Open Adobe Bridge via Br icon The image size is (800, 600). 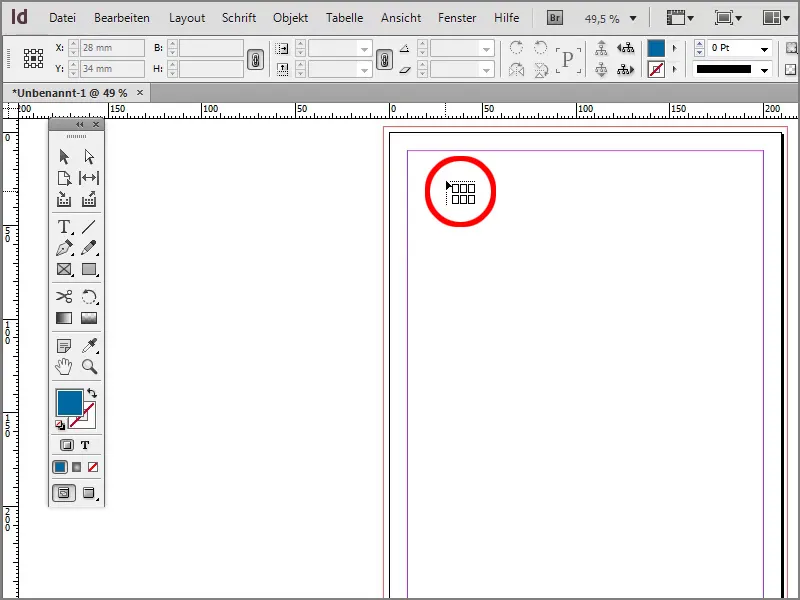pyautogui.click(x=555, y=18)
